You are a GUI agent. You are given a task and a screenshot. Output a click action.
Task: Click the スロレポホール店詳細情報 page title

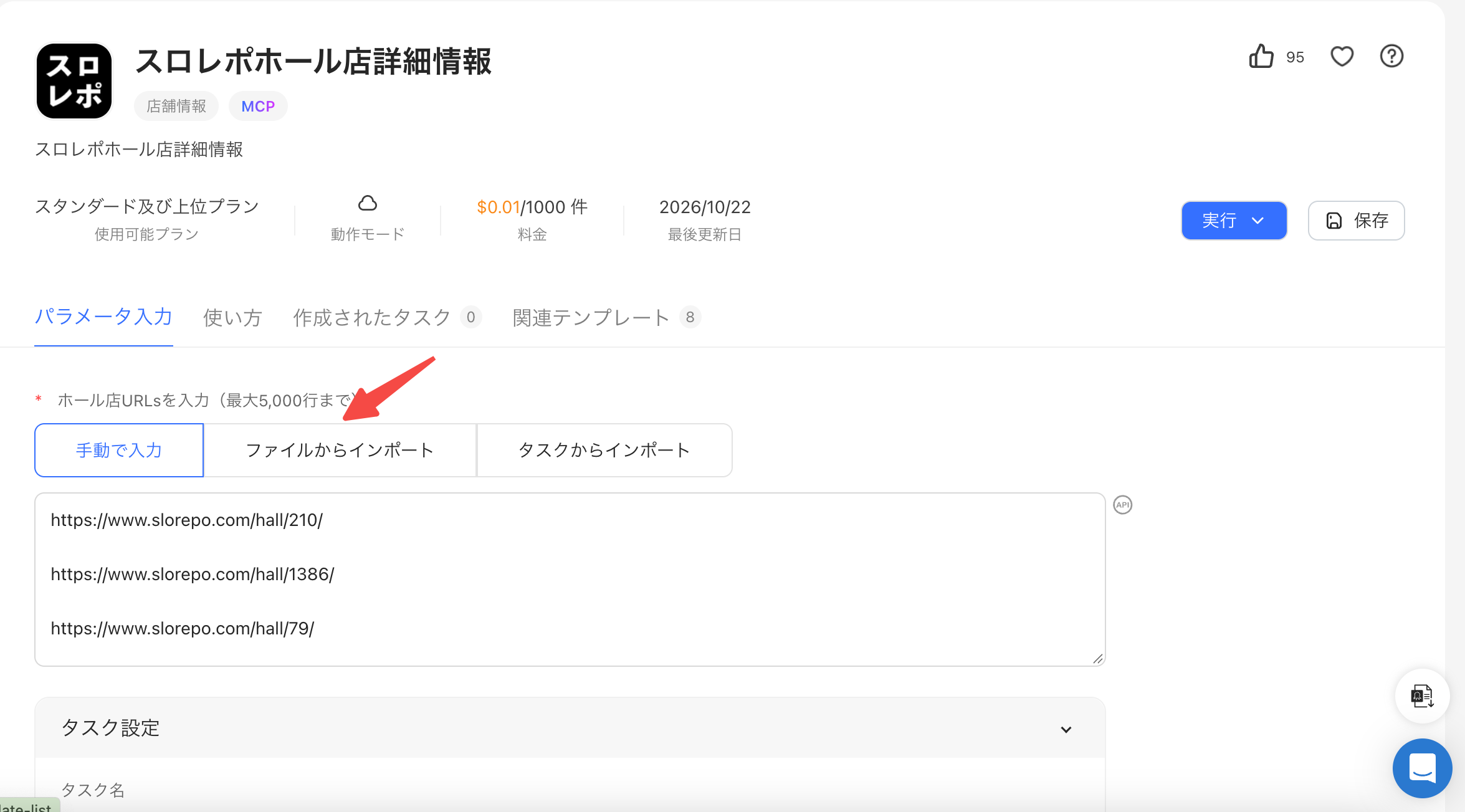313,62
